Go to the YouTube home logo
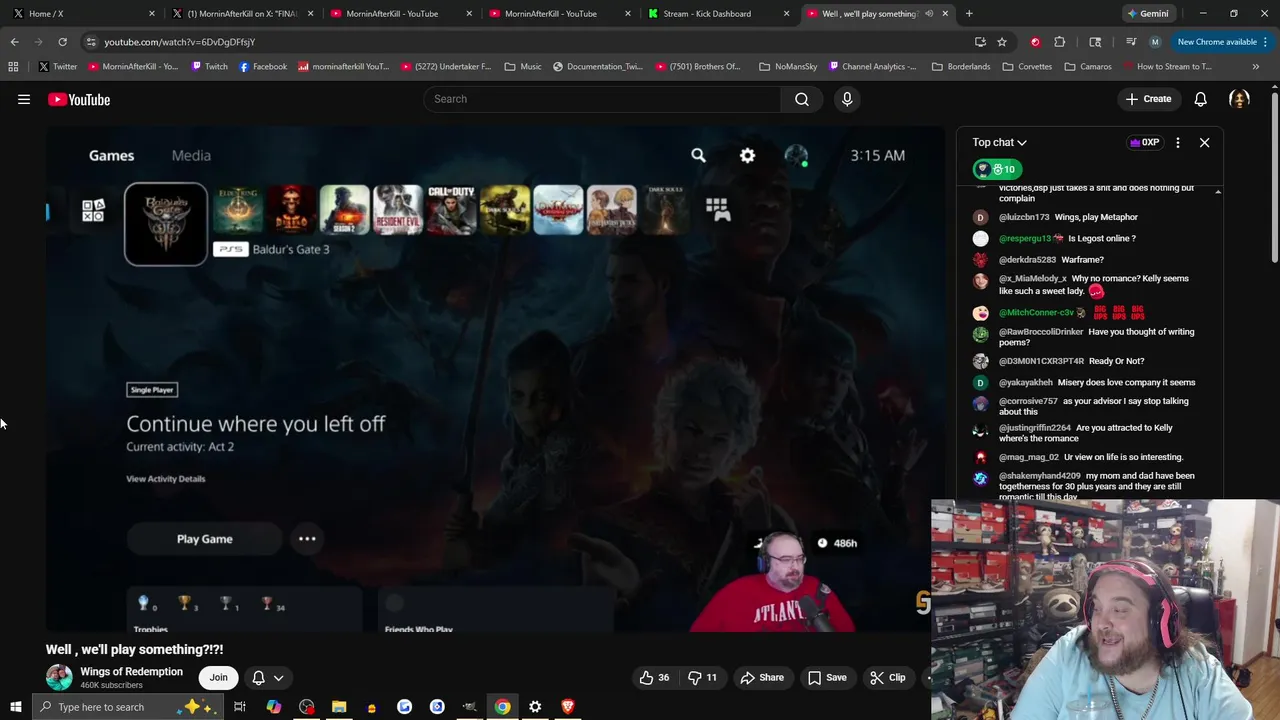The image size is (1280, 720). point(79,99)
